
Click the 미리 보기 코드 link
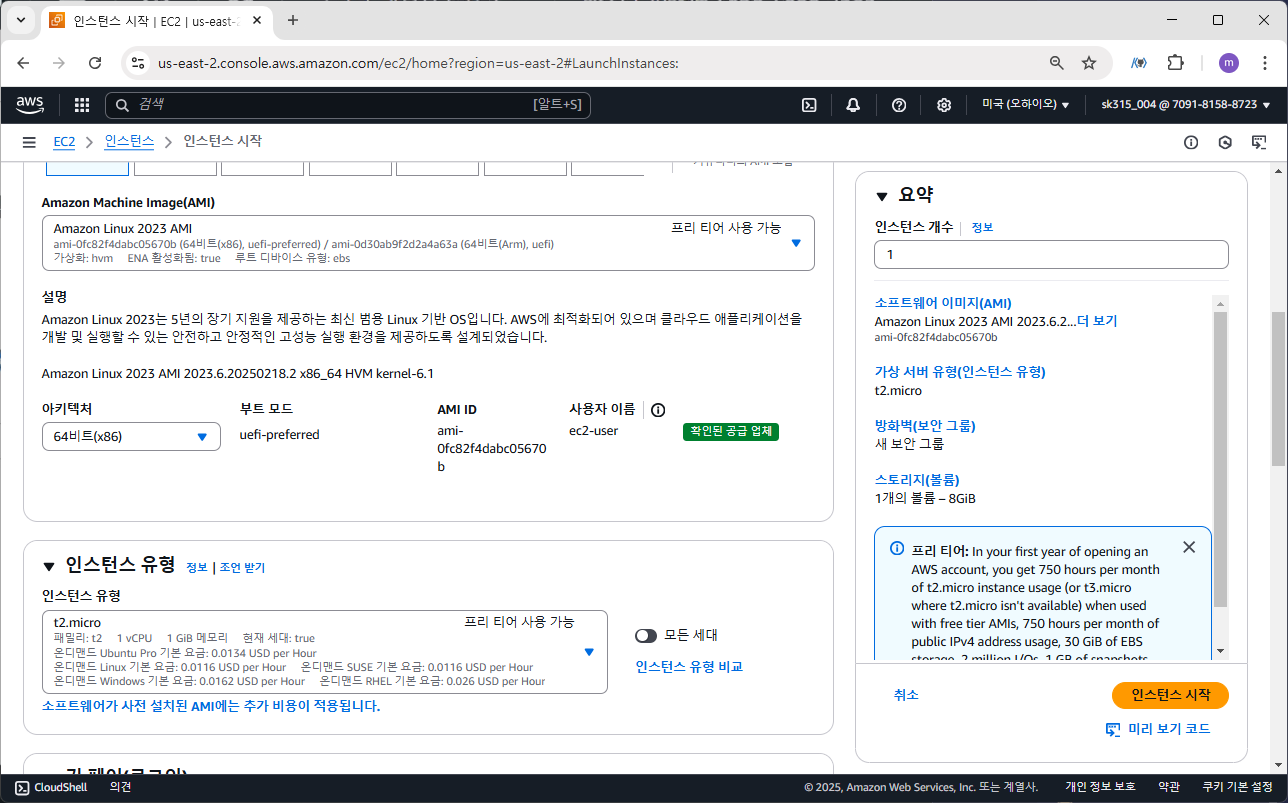point(1158,729)
